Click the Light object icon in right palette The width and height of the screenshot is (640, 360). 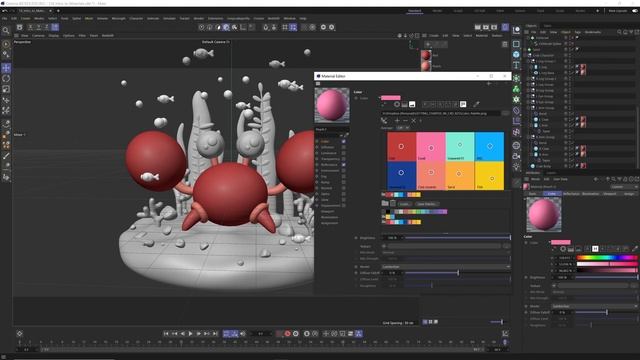[x=516, y=167]
